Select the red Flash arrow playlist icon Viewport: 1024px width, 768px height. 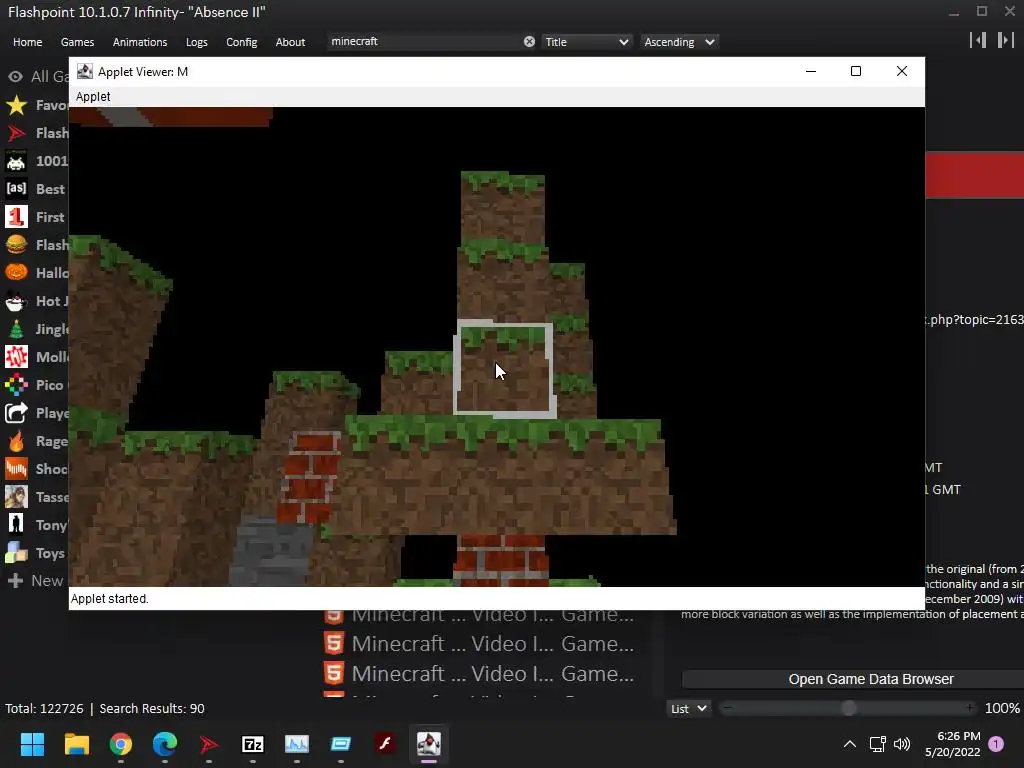(16, 133)
